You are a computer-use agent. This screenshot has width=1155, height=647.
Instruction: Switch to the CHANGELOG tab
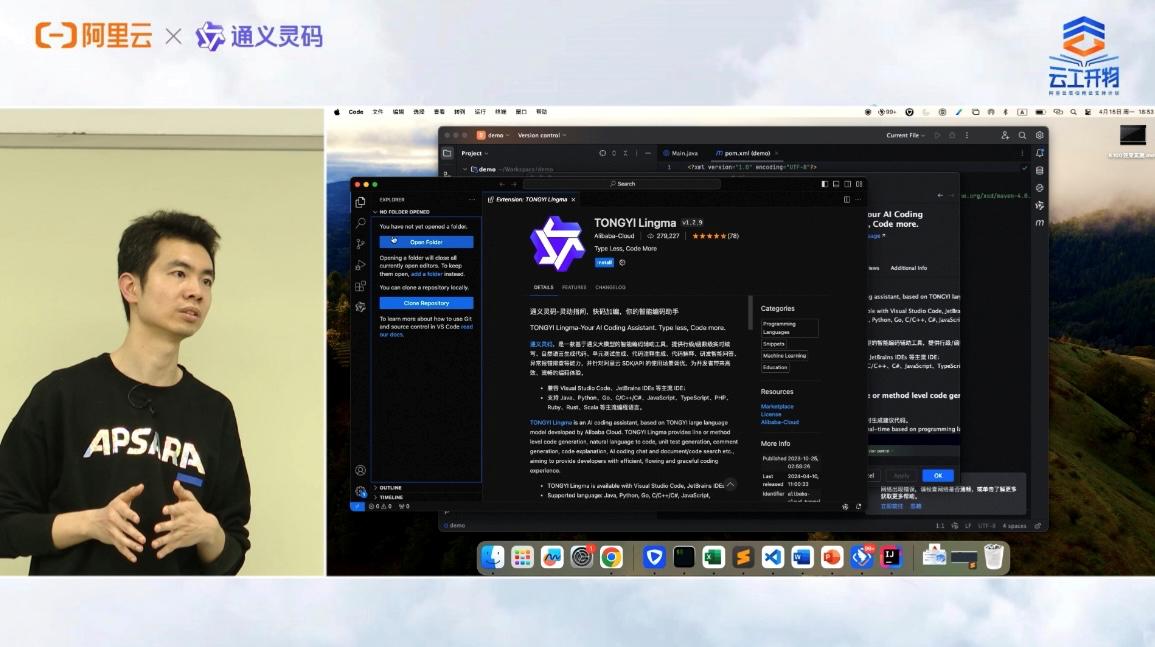[610, 287]
